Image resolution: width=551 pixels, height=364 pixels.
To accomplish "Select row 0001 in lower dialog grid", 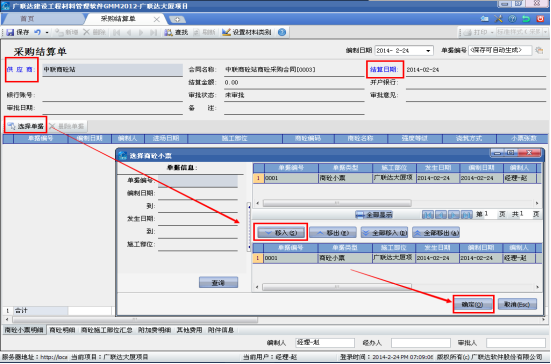I will [x=397, y=258].
